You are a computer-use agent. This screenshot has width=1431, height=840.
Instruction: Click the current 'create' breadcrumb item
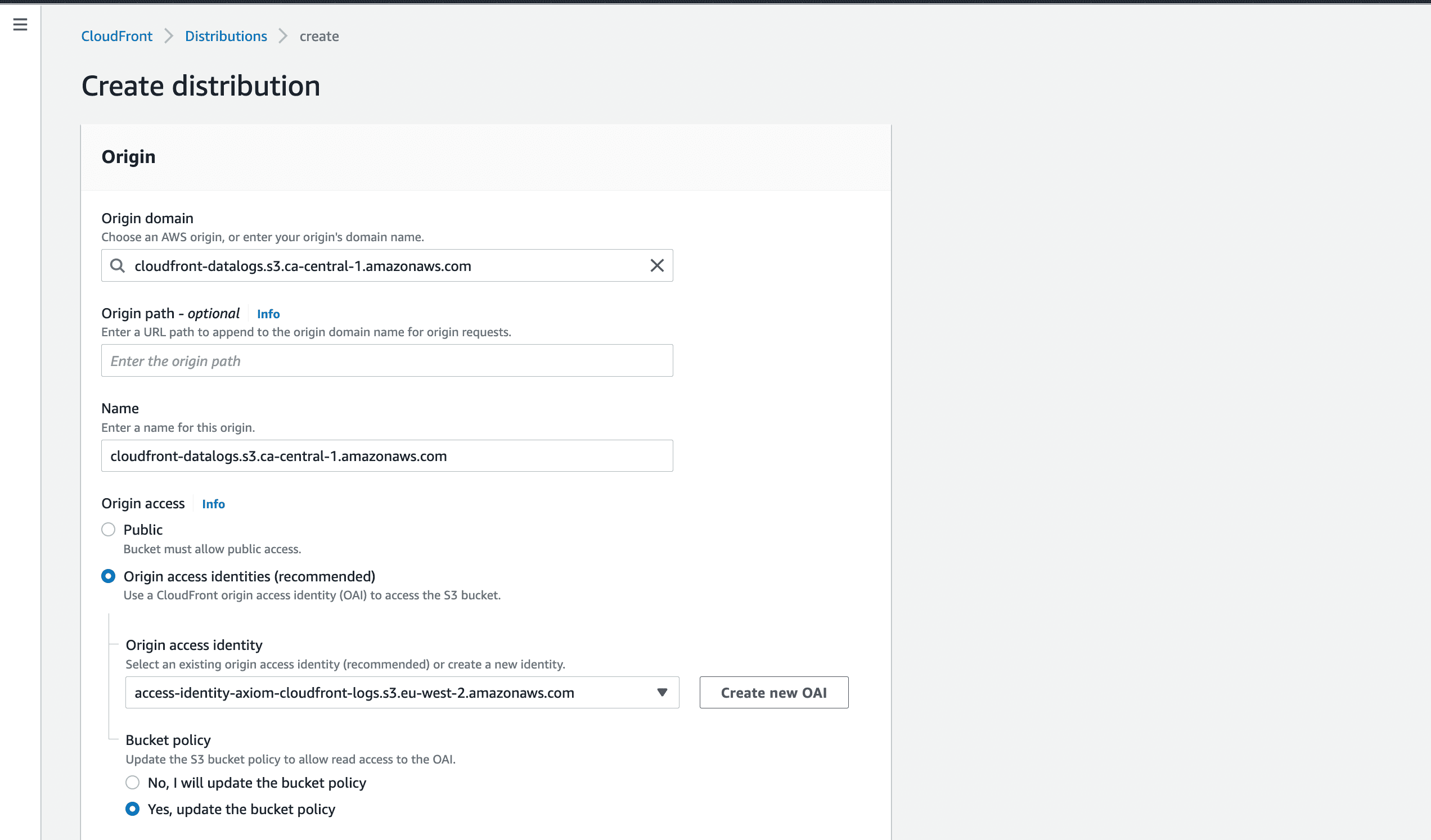(318, 37)
